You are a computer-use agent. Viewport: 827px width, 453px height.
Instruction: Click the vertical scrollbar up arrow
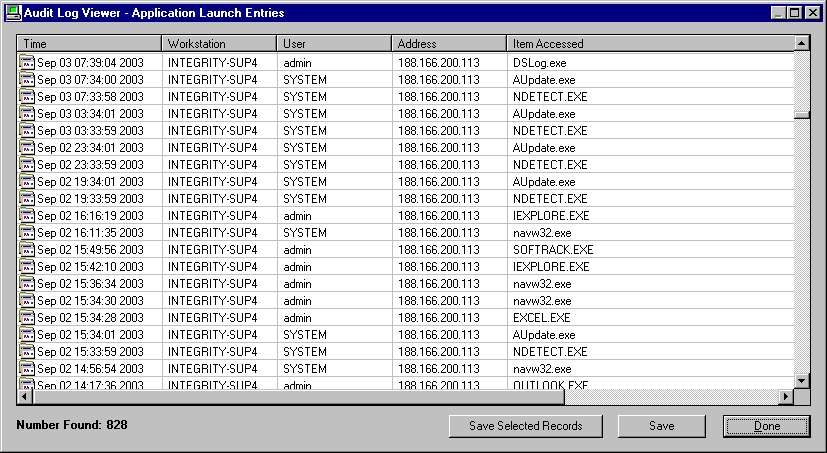point(802,43)
